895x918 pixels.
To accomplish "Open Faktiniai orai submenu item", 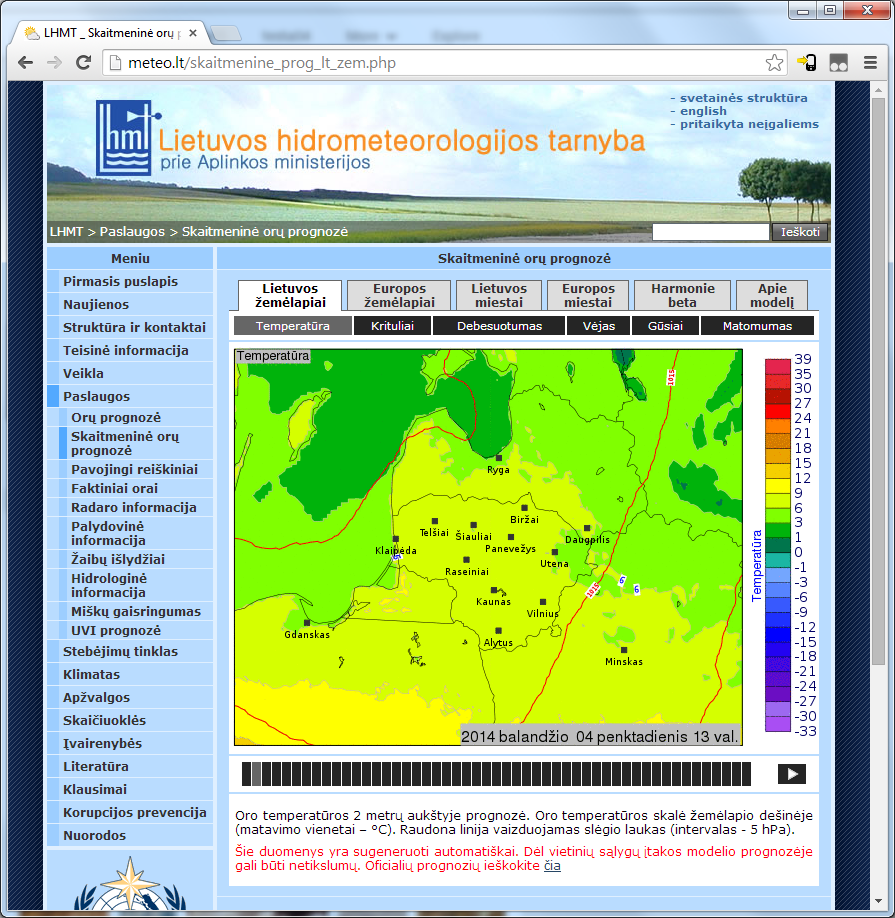I will pyautogui.click(x=136, y=488).
